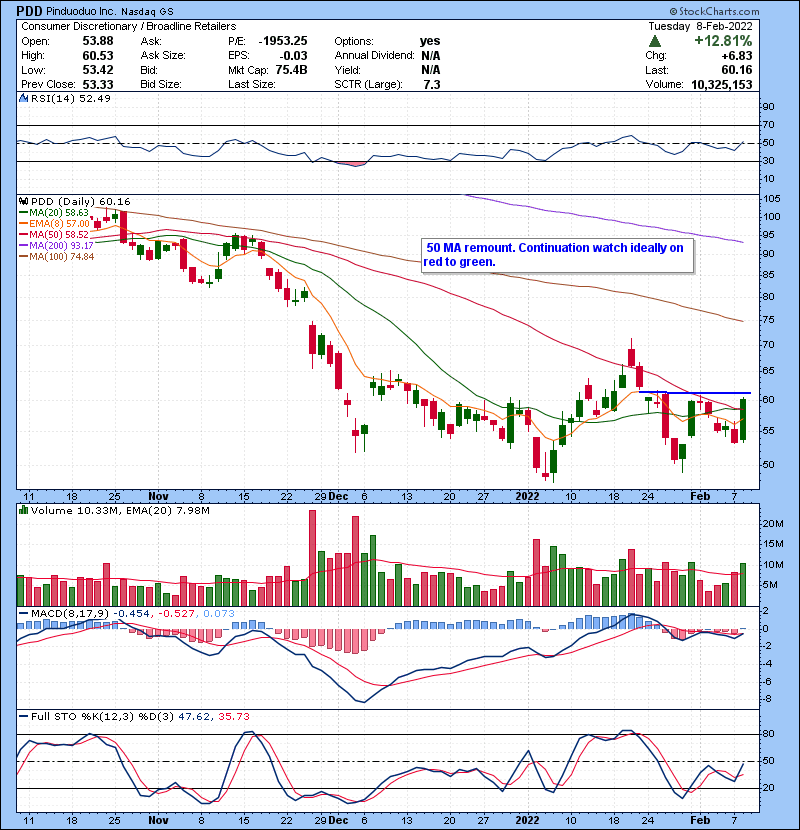Click the Chg +6.83 value
The height and width of the screenshot is (830, 800).
click(736, 56)
